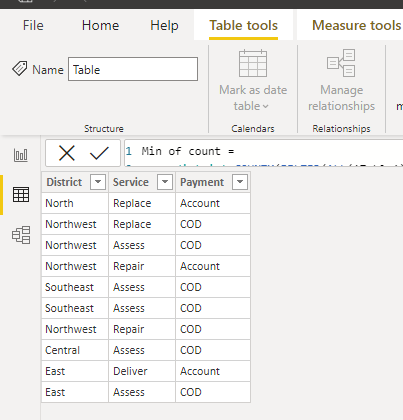Click the Name tag icon

pos(20,68)
